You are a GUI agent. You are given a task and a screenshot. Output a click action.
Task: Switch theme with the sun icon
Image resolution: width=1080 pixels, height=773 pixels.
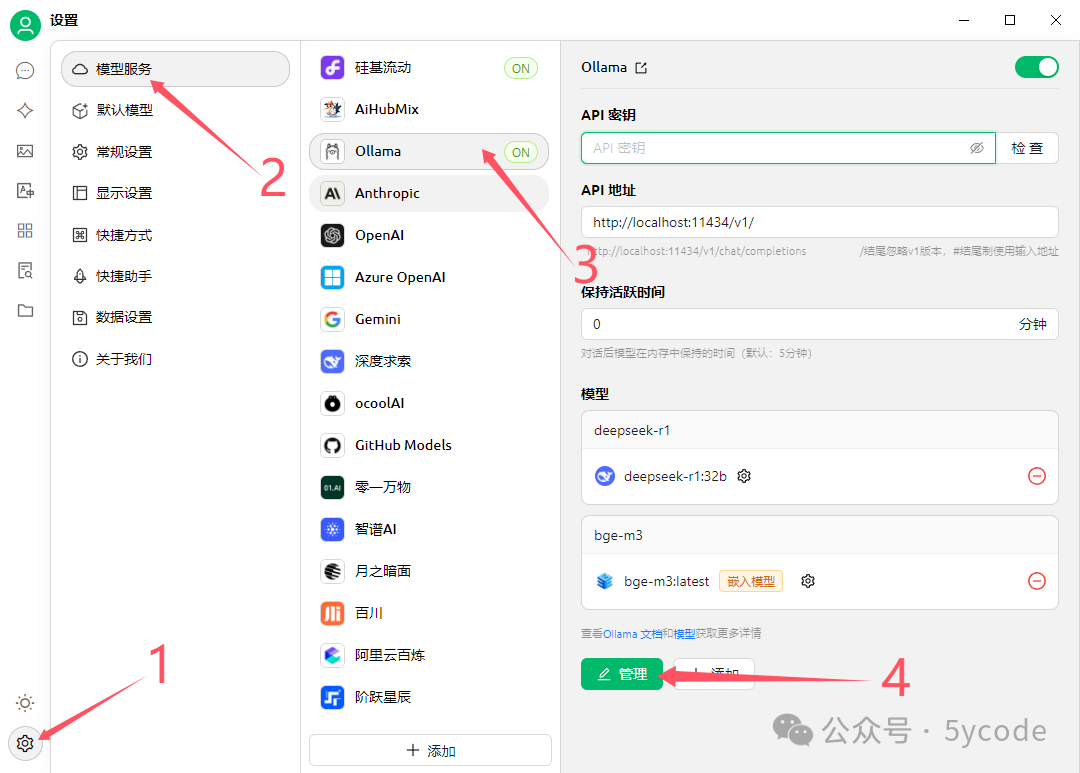coord(25,703)
